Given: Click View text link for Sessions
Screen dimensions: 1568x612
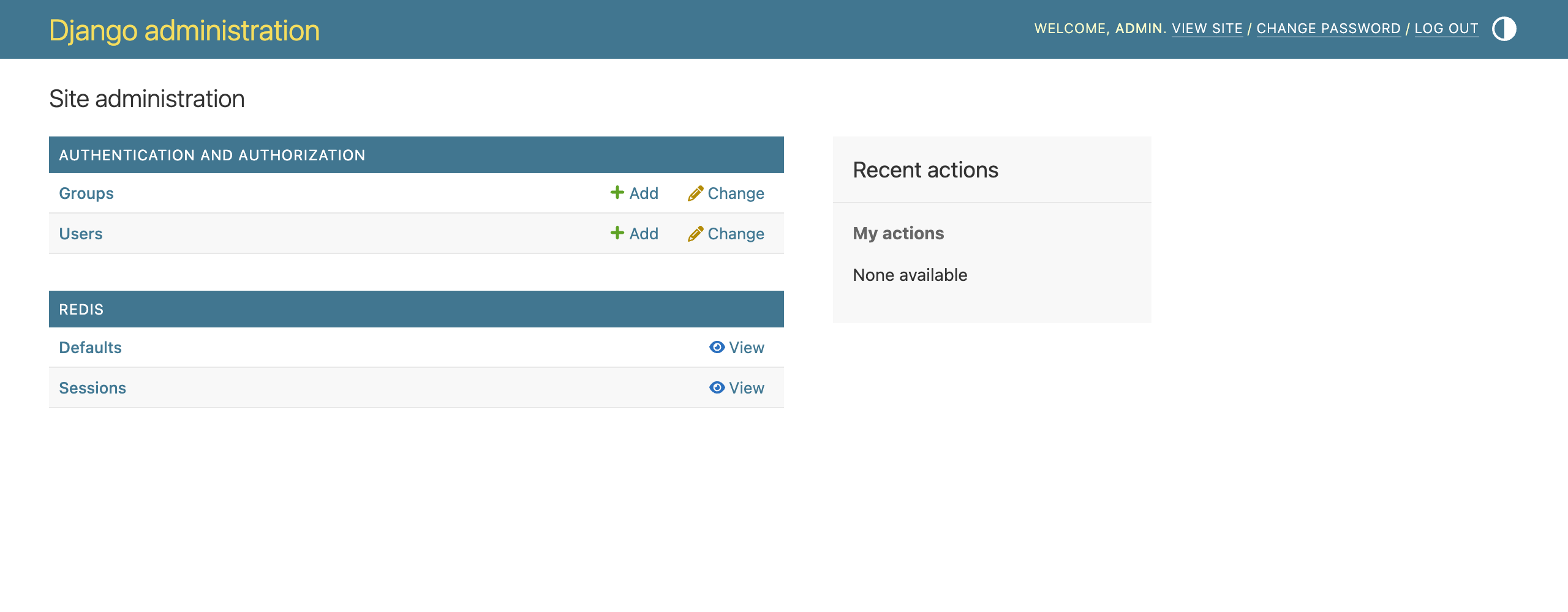Looking at the screenshot, I should pyautogui.click(x=747, y=388).
